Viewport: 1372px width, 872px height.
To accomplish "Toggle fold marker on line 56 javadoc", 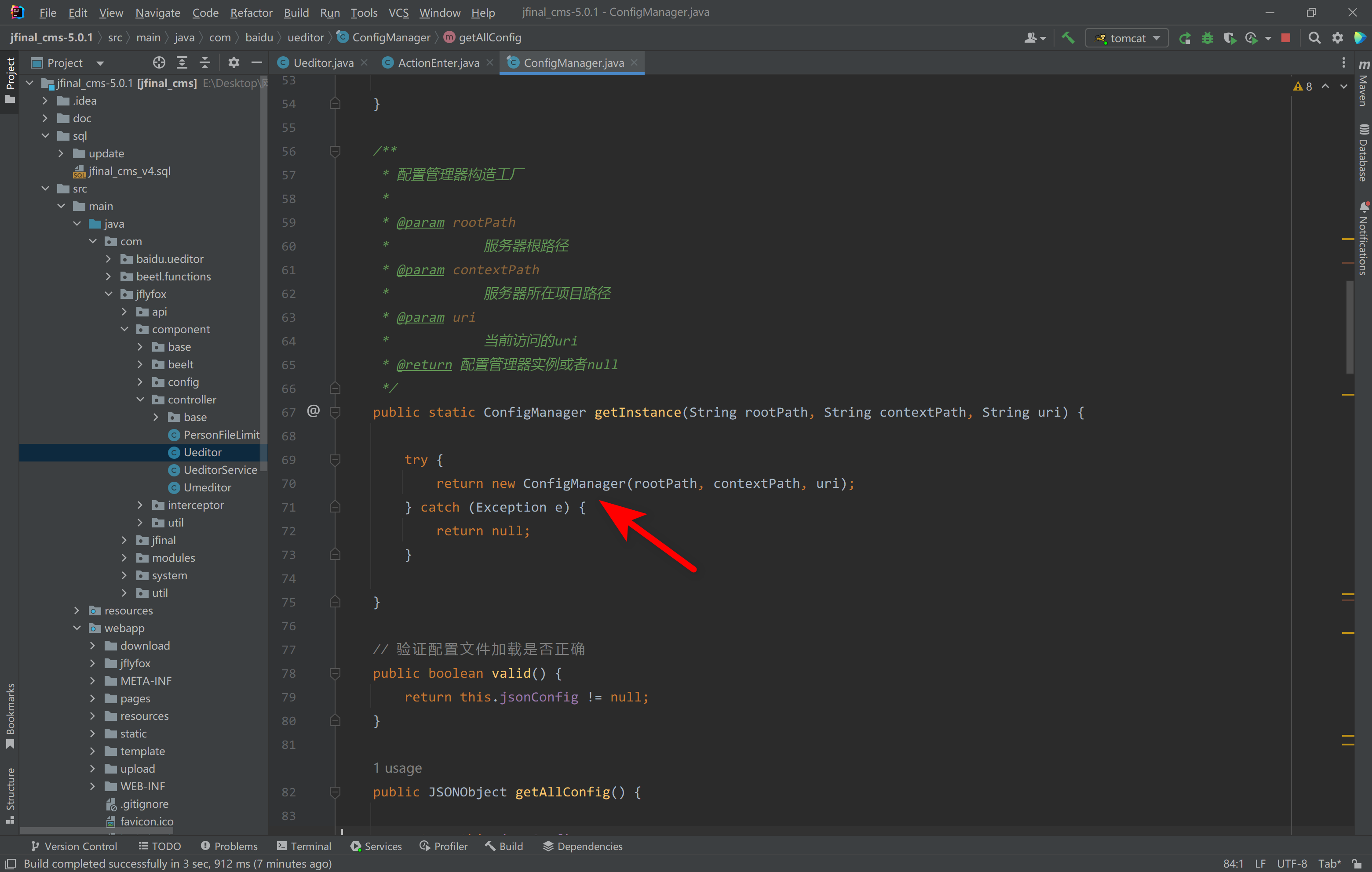I will (335, 152).
